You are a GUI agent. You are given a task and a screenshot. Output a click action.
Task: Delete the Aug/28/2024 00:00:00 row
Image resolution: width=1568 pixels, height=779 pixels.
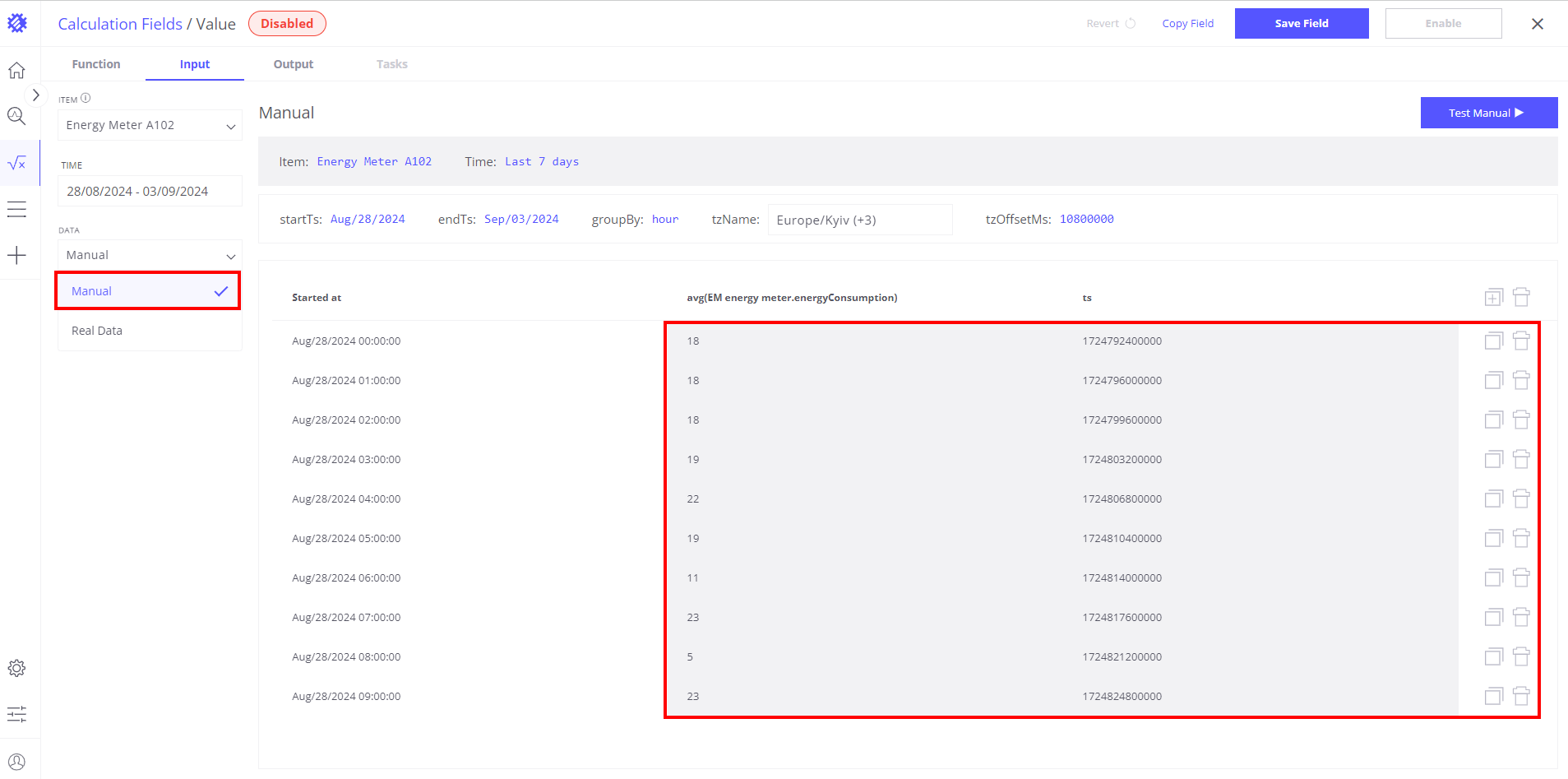point(1521,341)
